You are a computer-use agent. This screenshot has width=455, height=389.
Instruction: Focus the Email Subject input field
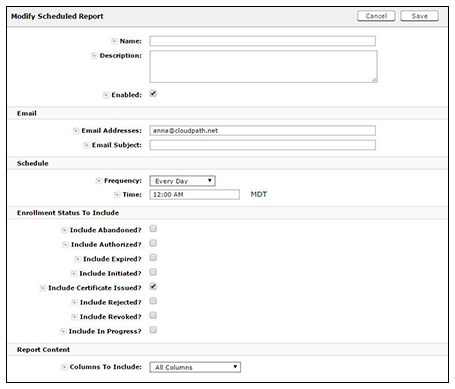[x=263, y=145]
